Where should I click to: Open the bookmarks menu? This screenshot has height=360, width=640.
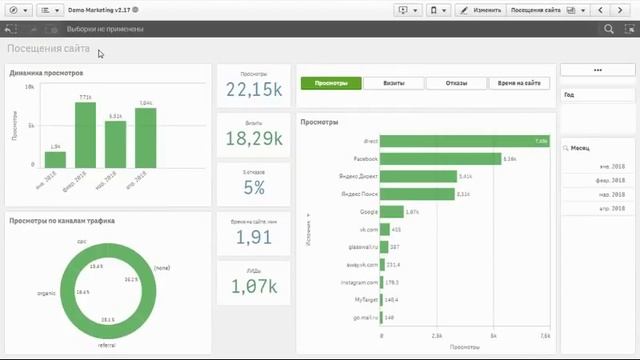coord(438,10)
